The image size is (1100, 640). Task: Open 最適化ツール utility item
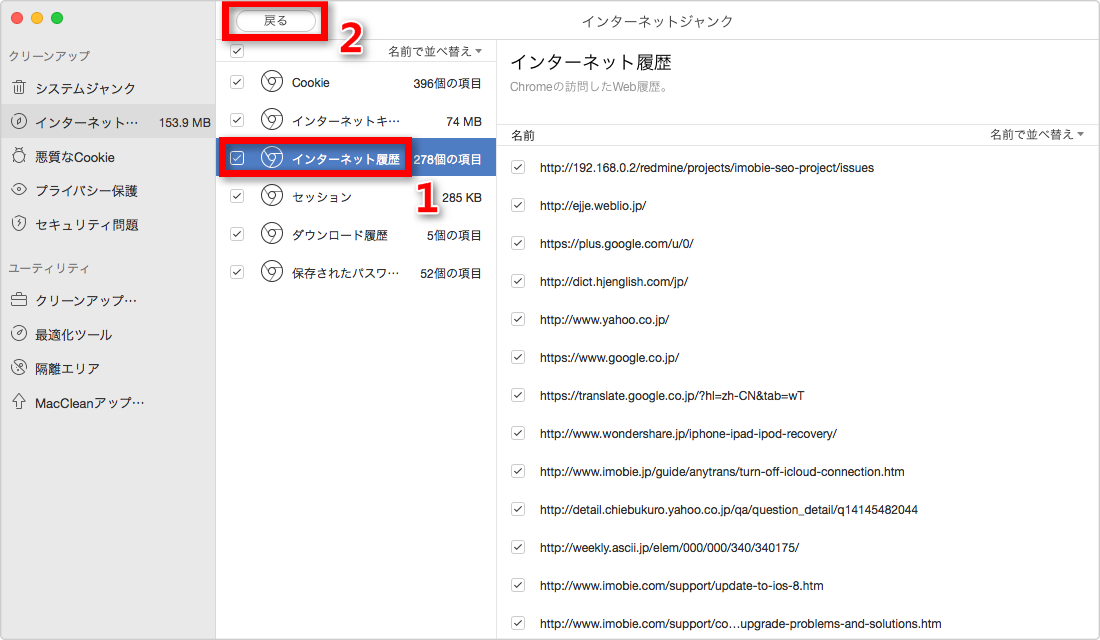108,333
